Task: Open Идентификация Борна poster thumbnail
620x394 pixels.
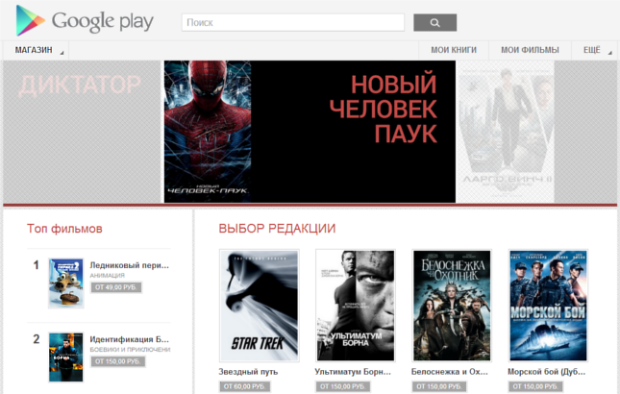Action: pyautogui.click(x=66, y=357)
